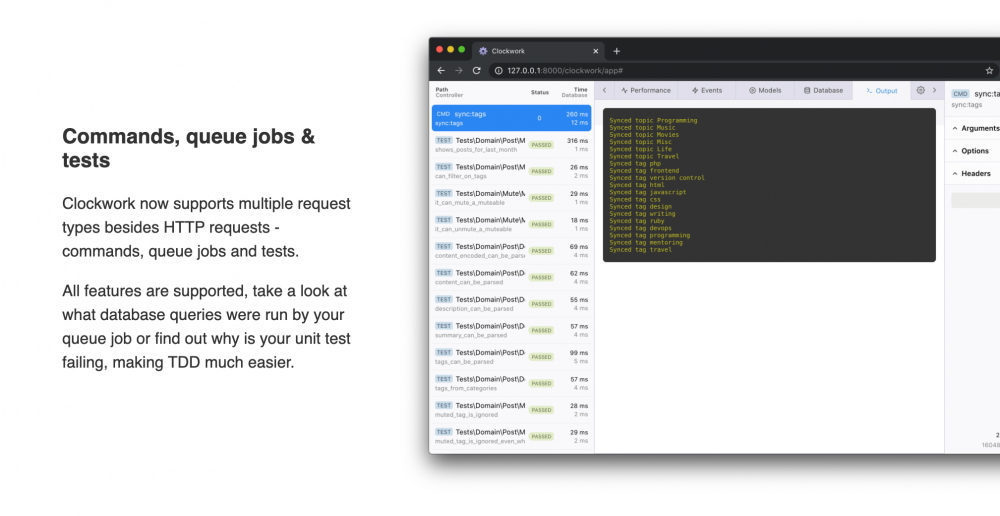Reload the Clockwork page
This screenshot has width=1000, height=516.
click(x=477, y=71)
